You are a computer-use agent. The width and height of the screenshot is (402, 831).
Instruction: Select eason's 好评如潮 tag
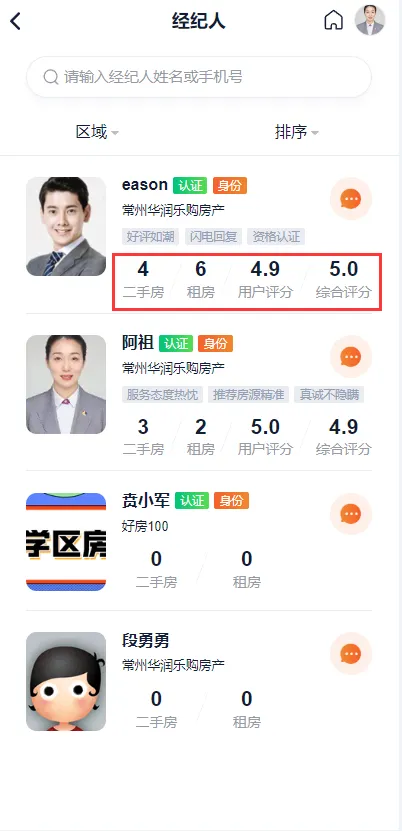point(150,236)
